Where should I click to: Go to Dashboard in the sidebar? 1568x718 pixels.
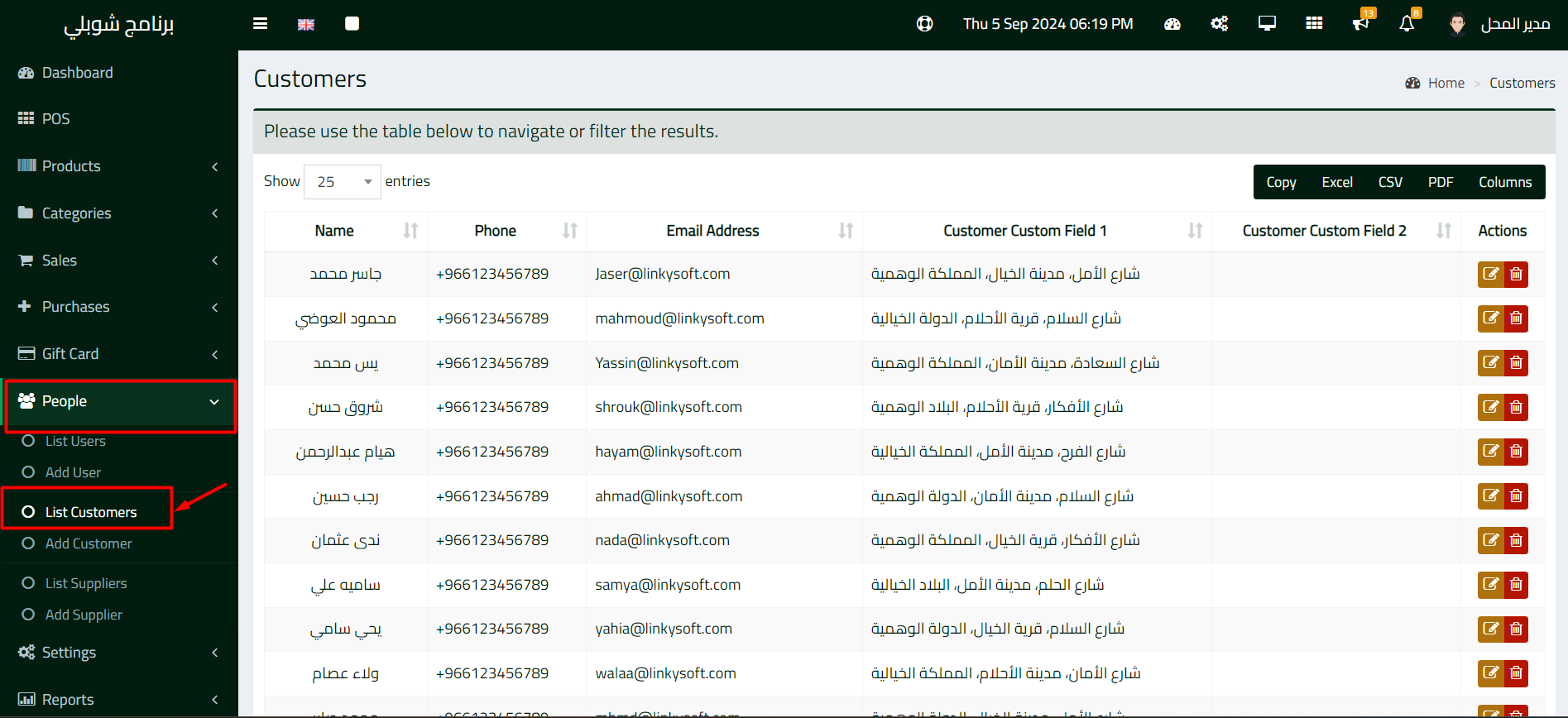[119, 73]
